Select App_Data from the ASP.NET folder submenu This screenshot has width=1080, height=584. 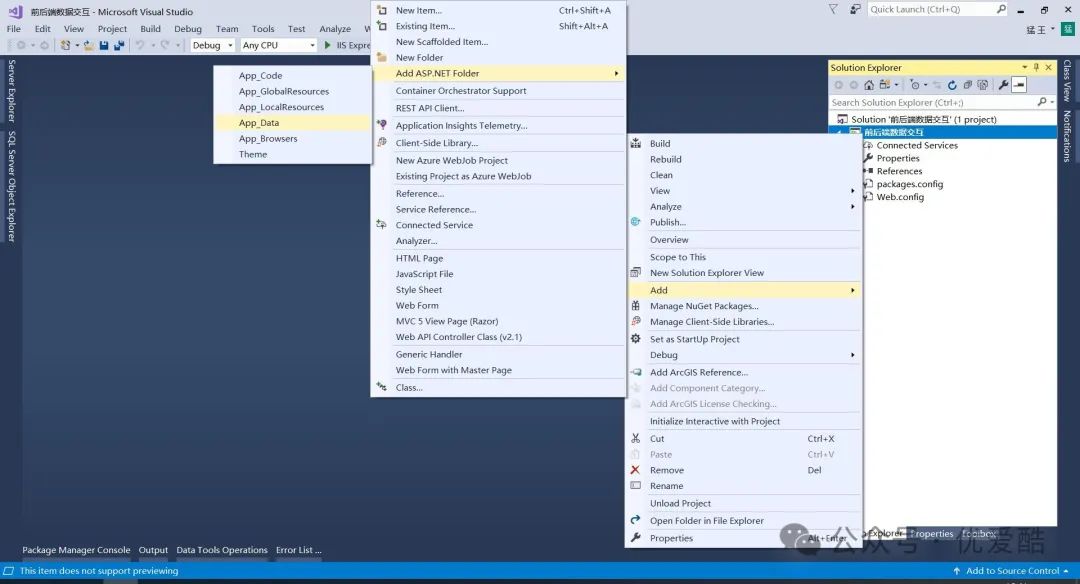click(259, 123)
